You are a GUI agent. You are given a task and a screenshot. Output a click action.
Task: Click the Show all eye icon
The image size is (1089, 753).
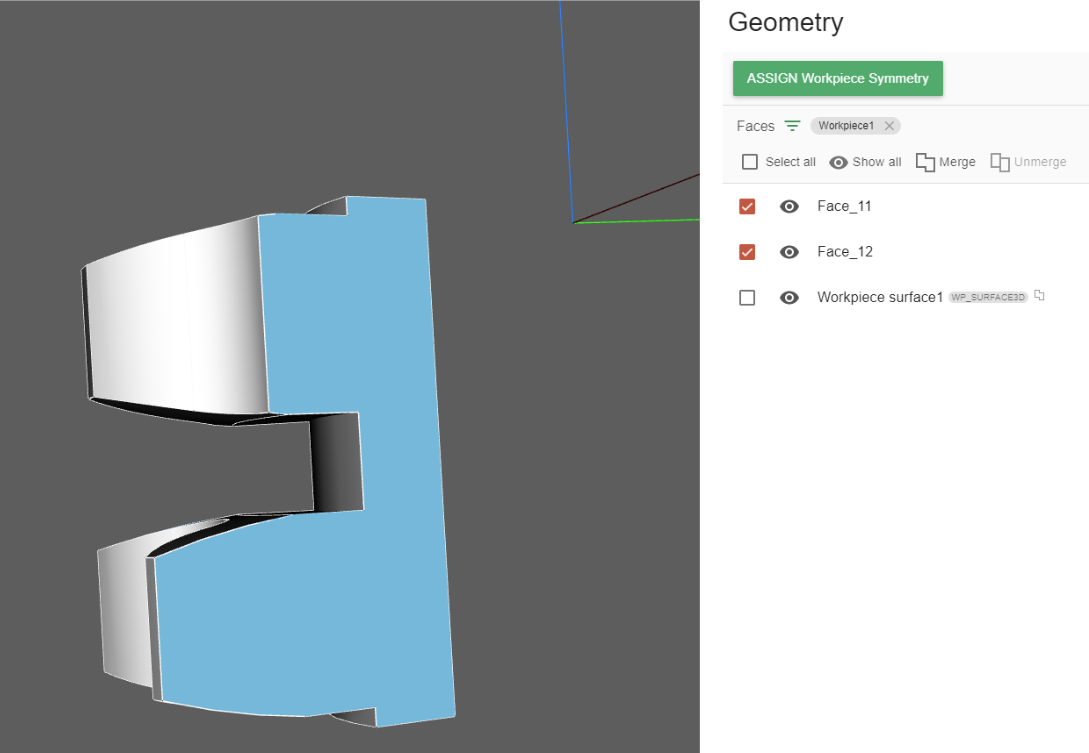[839, 162]
